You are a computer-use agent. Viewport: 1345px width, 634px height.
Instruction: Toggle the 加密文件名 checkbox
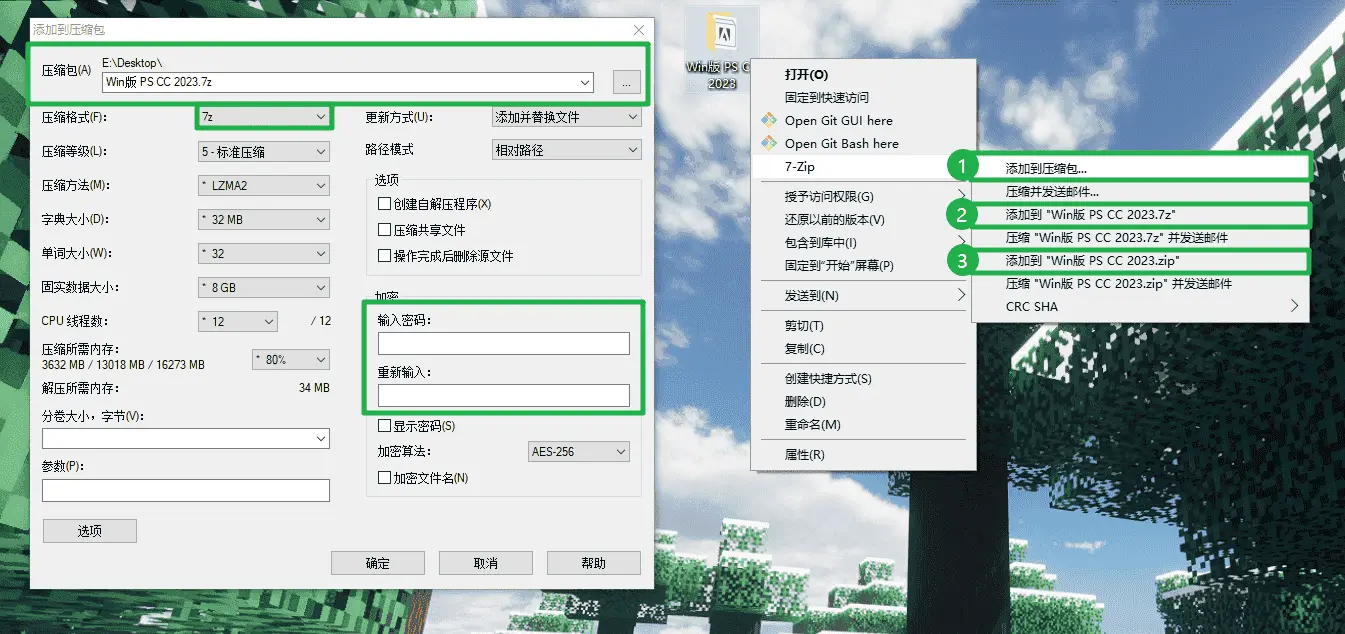pyautogui.click(x=384, y=478)
